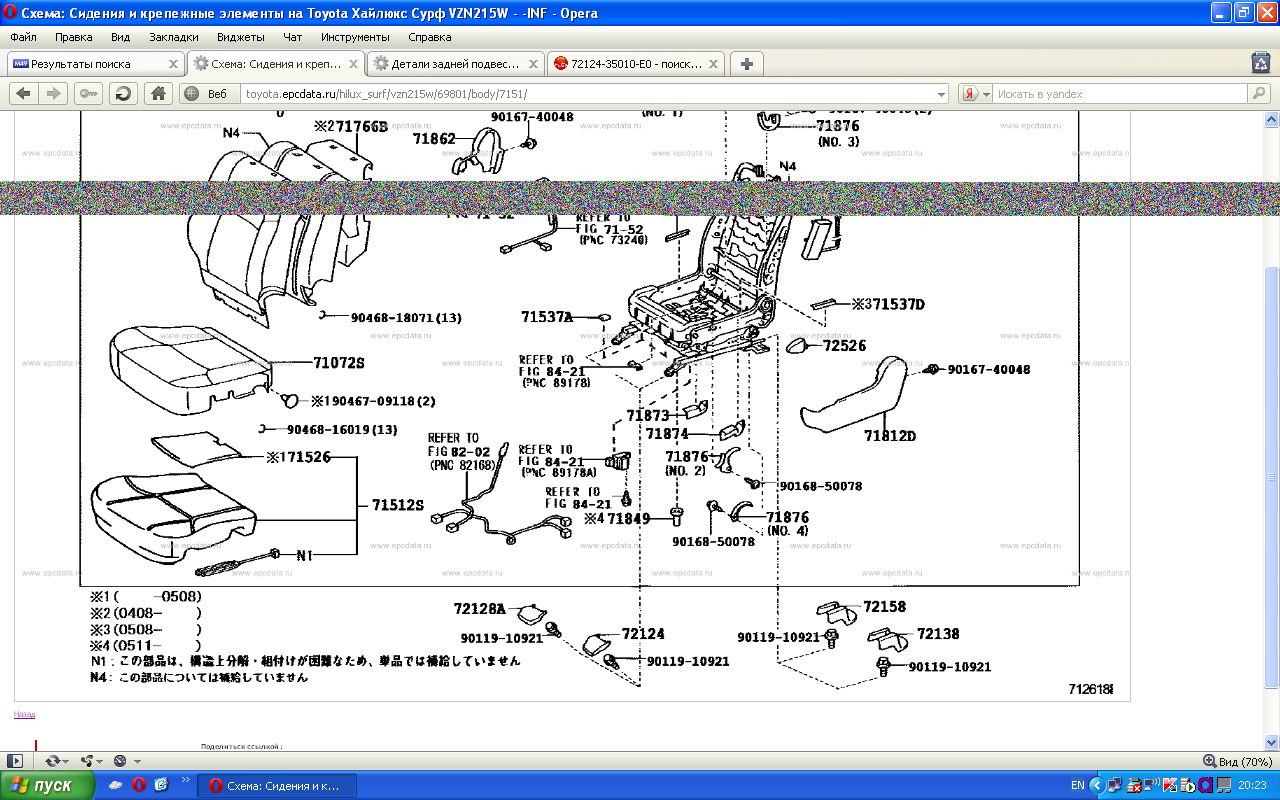Click the search magnifier button
This screenshot has width=1280, height=800.
[x=1259, y=94]
